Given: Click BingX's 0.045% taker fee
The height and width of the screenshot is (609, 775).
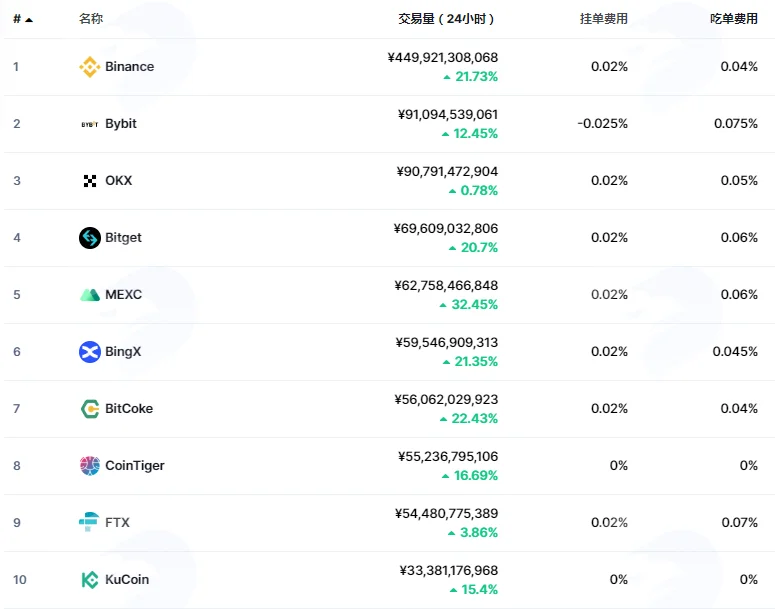Looking at the screenshot, I should click(735, 352).
